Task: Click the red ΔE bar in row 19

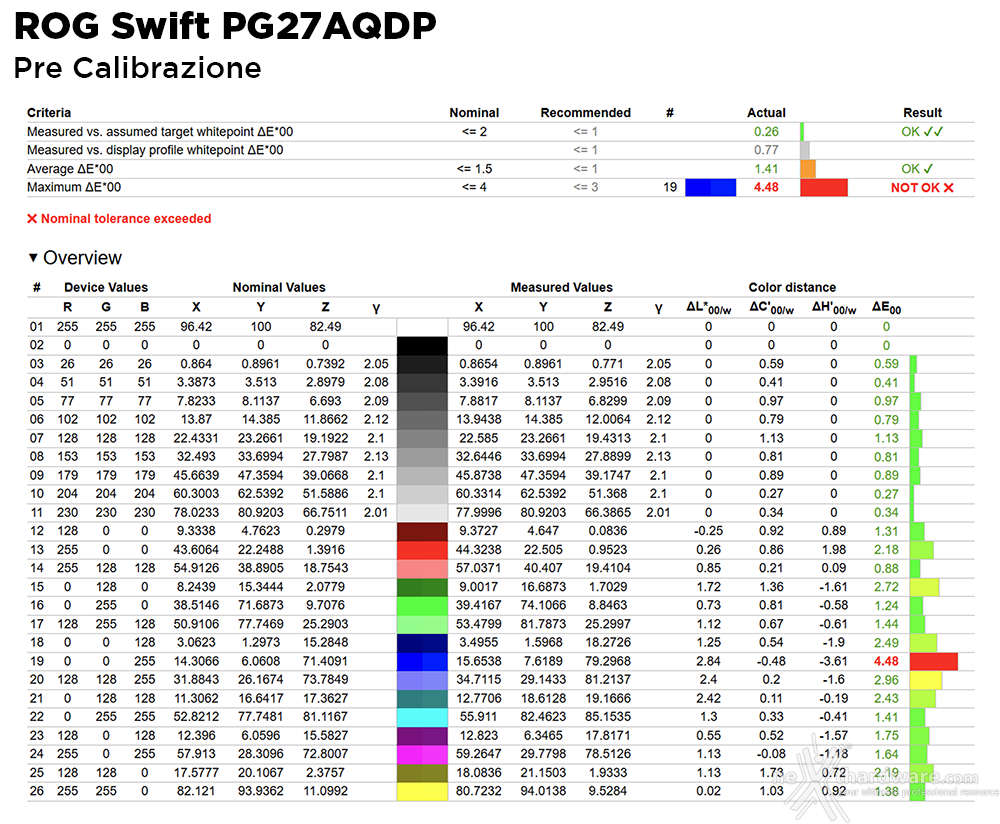Action: click(934, 661)
